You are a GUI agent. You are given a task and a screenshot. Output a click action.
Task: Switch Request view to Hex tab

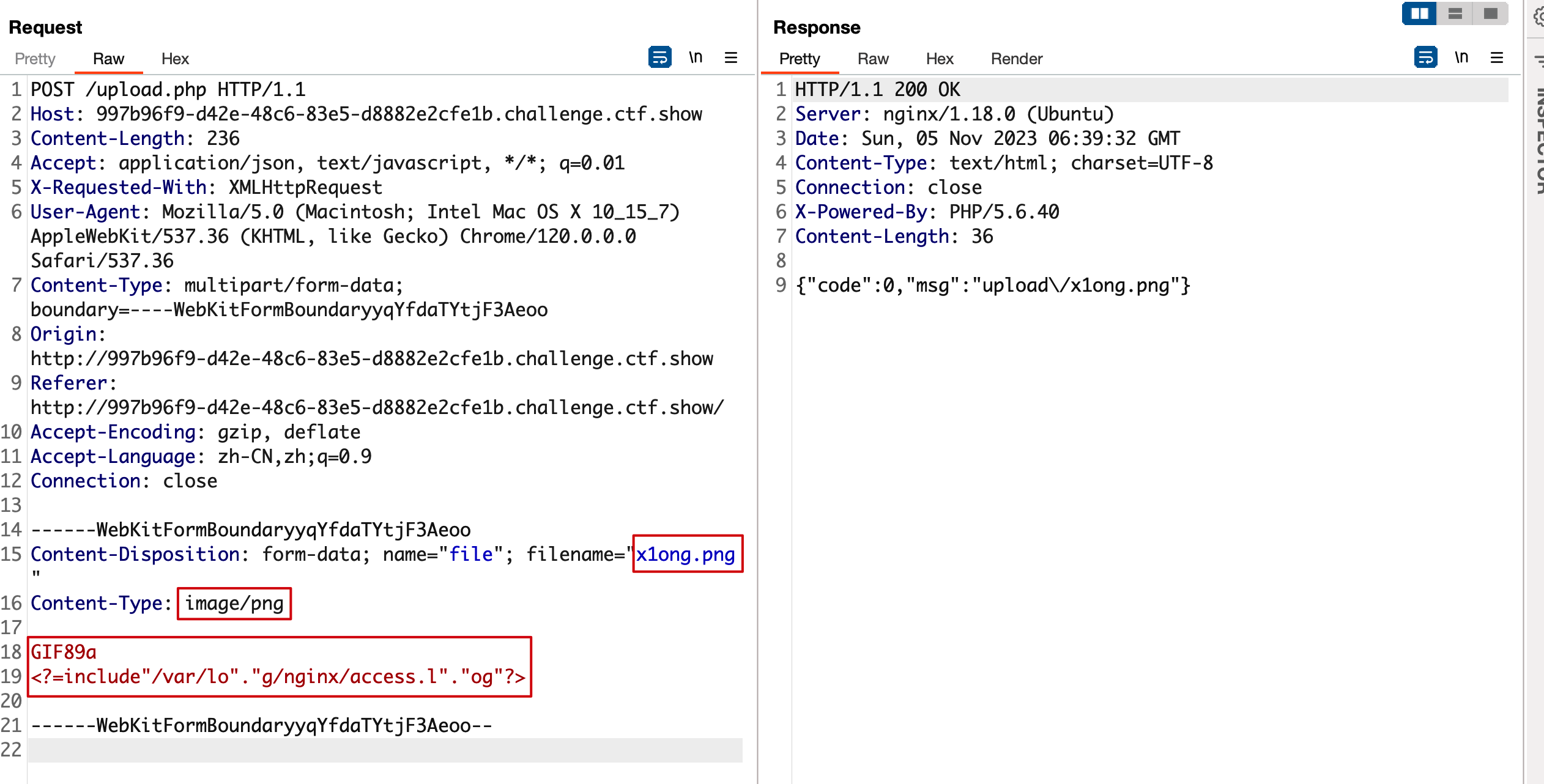coord(175,59)
